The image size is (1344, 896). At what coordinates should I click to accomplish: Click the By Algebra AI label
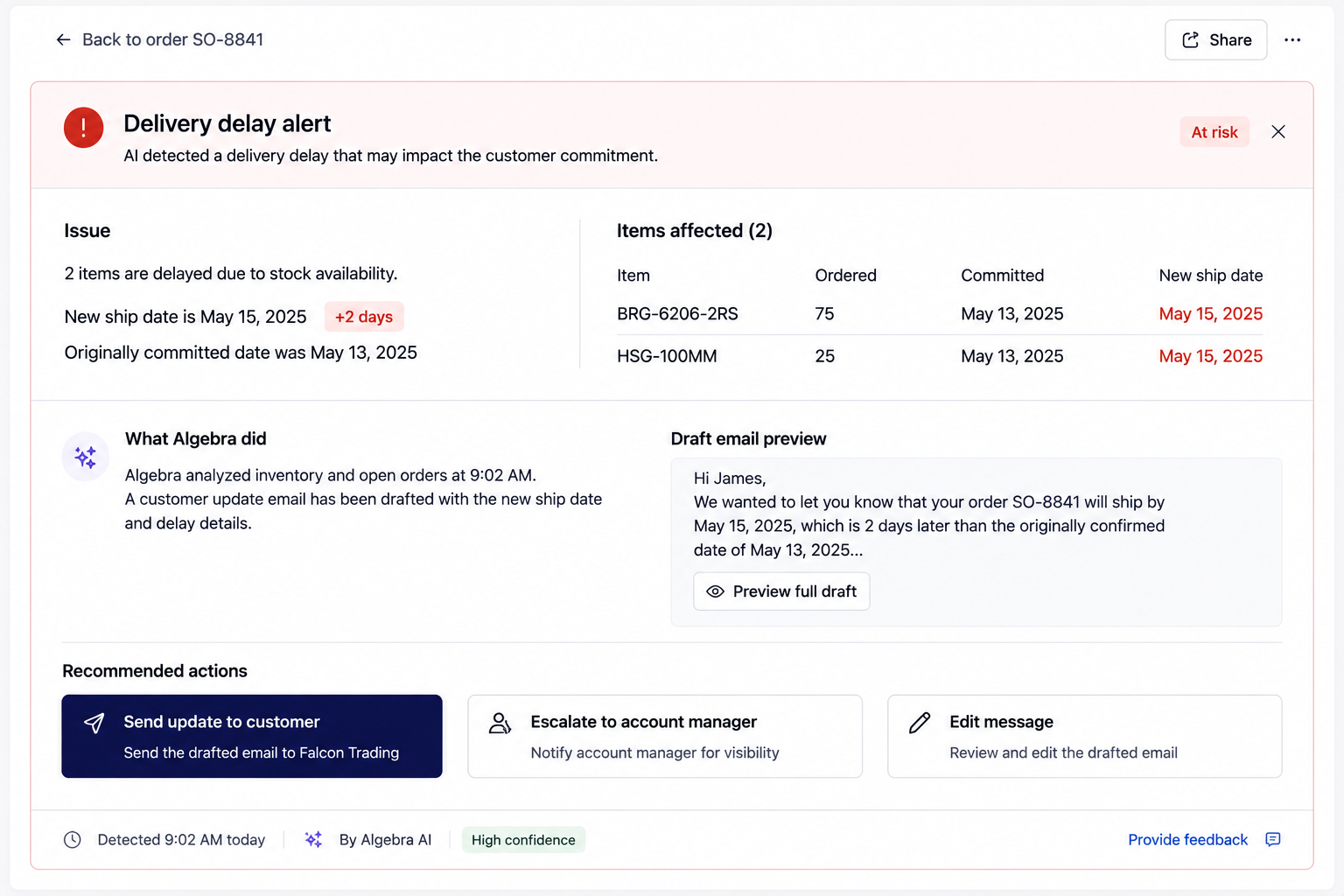[385, 840]
